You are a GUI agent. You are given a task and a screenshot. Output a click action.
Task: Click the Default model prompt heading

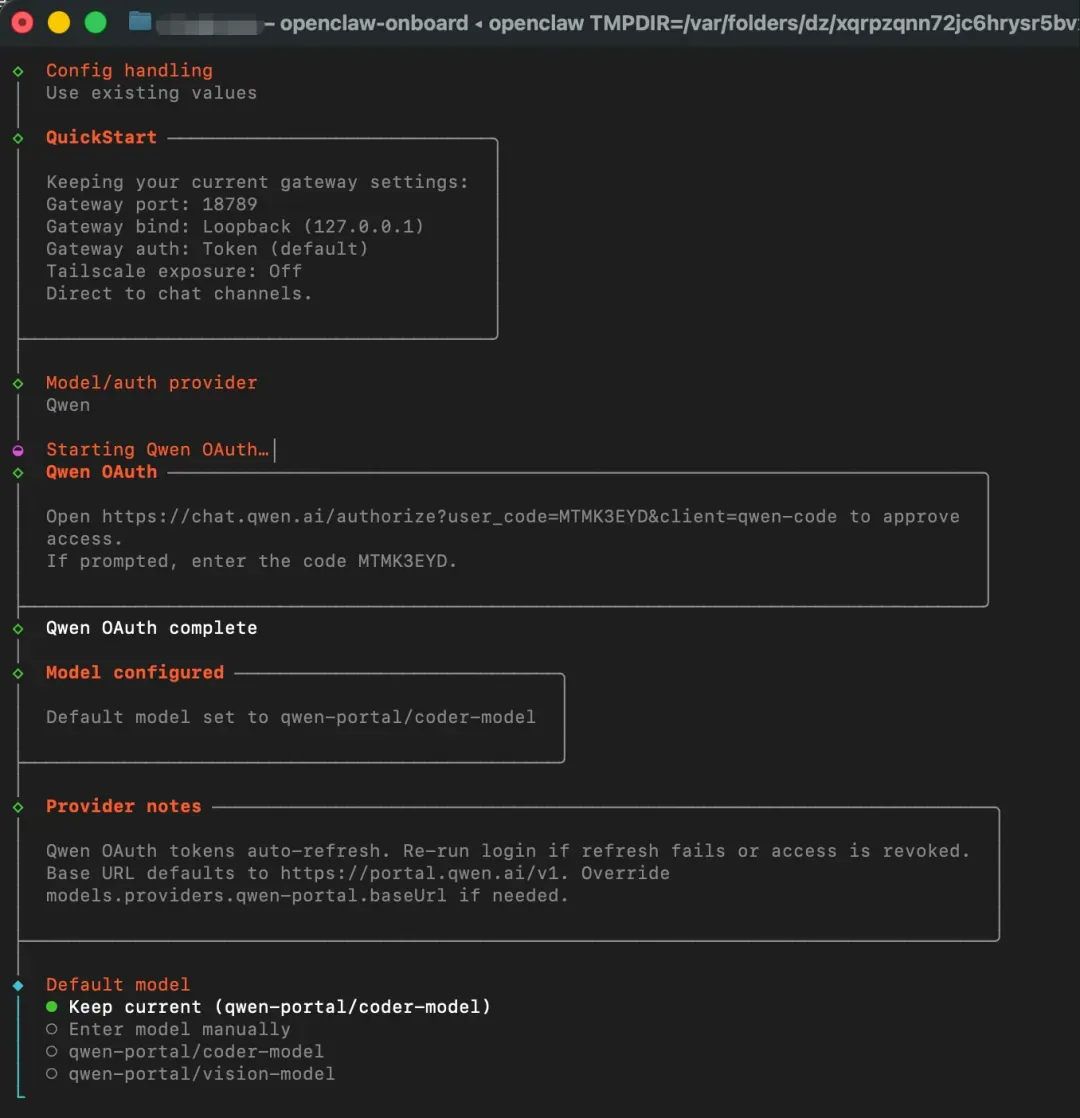(118, 984)
